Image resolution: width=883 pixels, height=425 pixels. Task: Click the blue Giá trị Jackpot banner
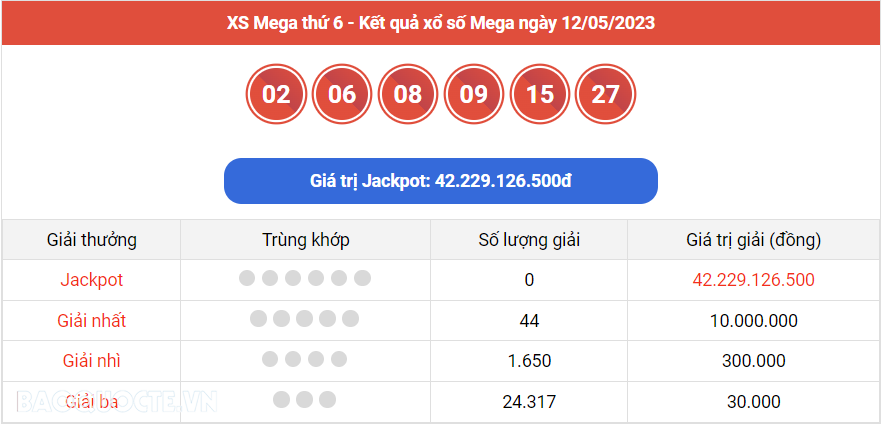tap(440, 181)
